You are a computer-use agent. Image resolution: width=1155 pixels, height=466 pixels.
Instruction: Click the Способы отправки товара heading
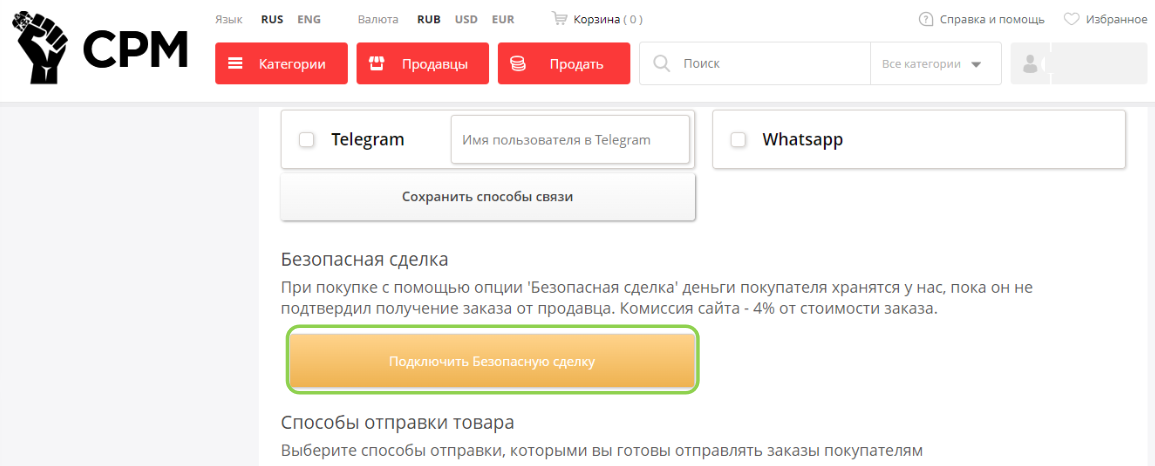point(397,424)
